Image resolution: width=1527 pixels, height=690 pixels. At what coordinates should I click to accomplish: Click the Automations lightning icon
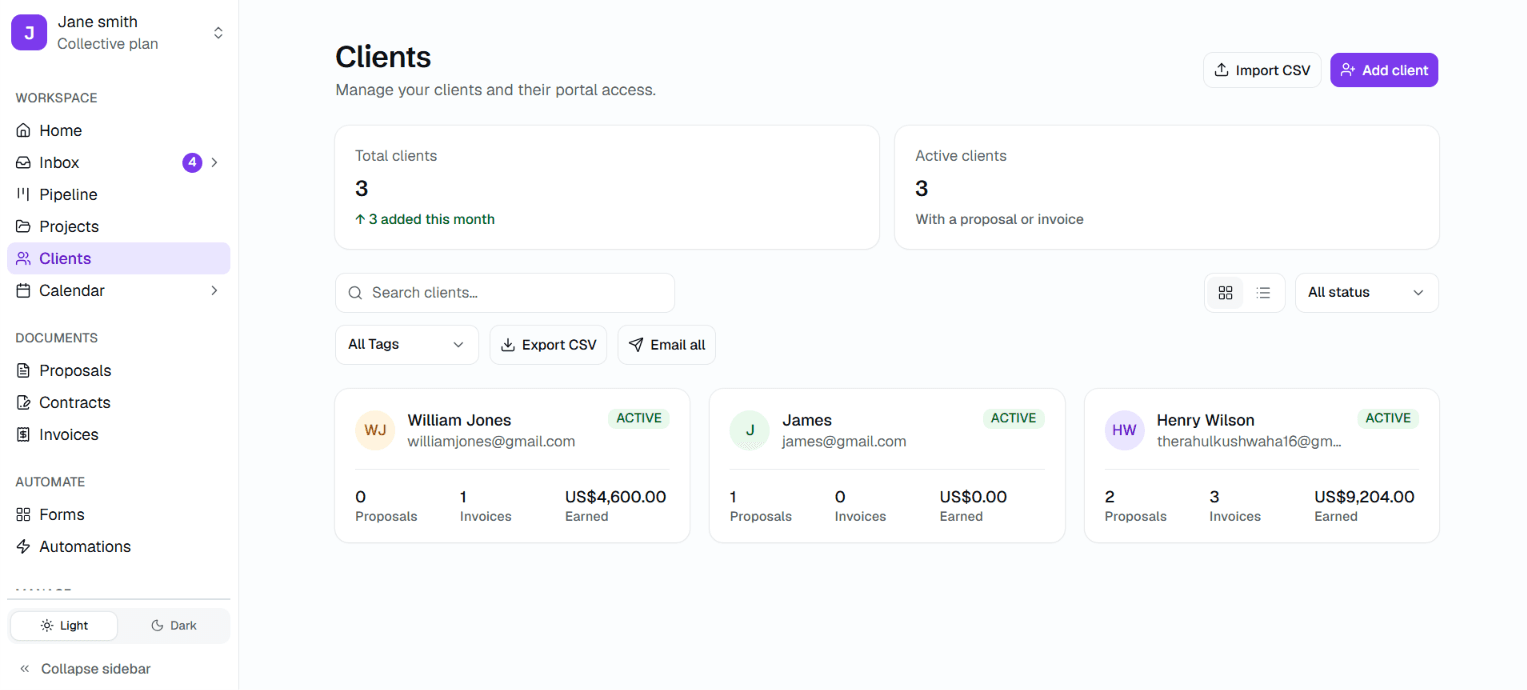click(x=23, y=546)
